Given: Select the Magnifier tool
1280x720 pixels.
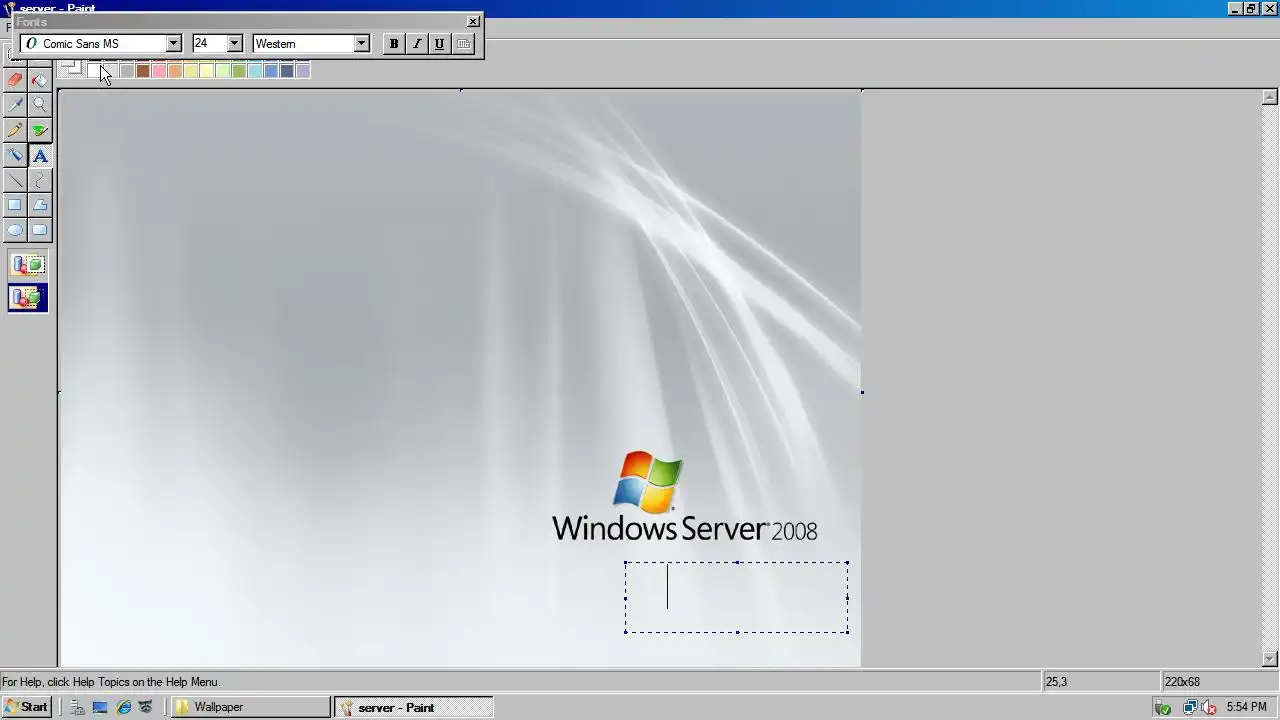Looking at the screenshot, I should coord(40,105).
